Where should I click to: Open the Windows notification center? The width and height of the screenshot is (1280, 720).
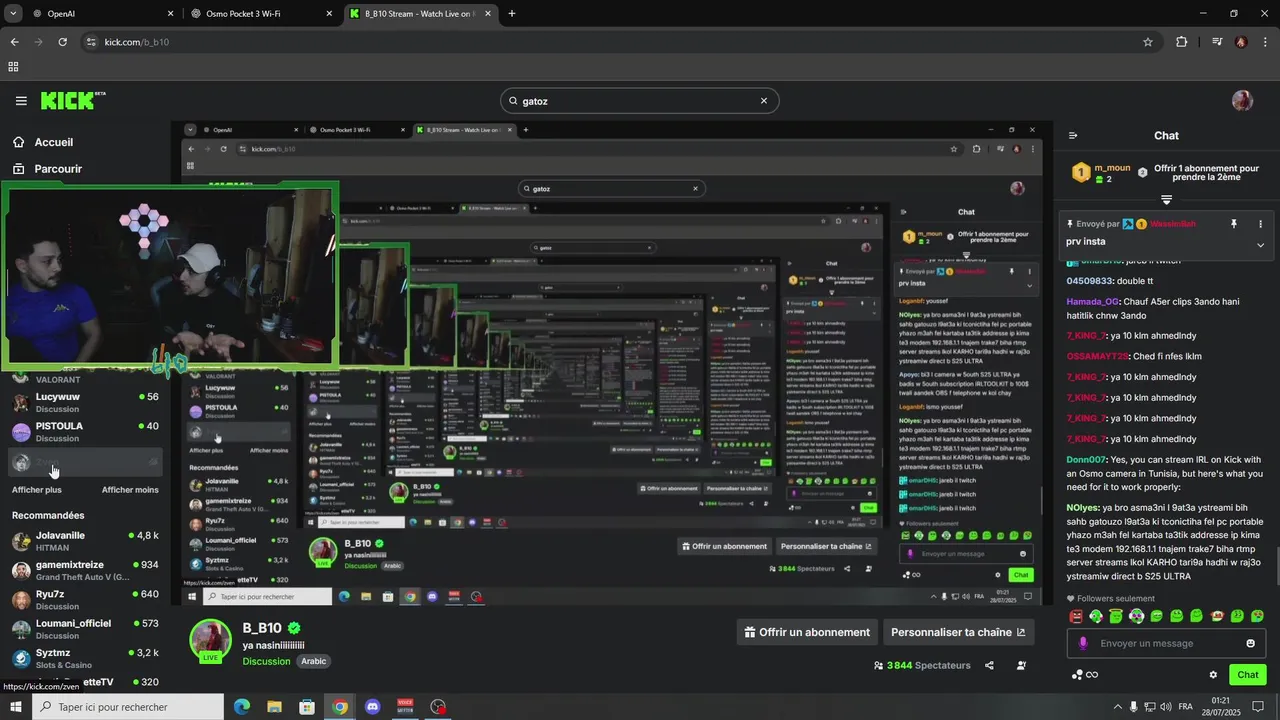point(1258,707)
